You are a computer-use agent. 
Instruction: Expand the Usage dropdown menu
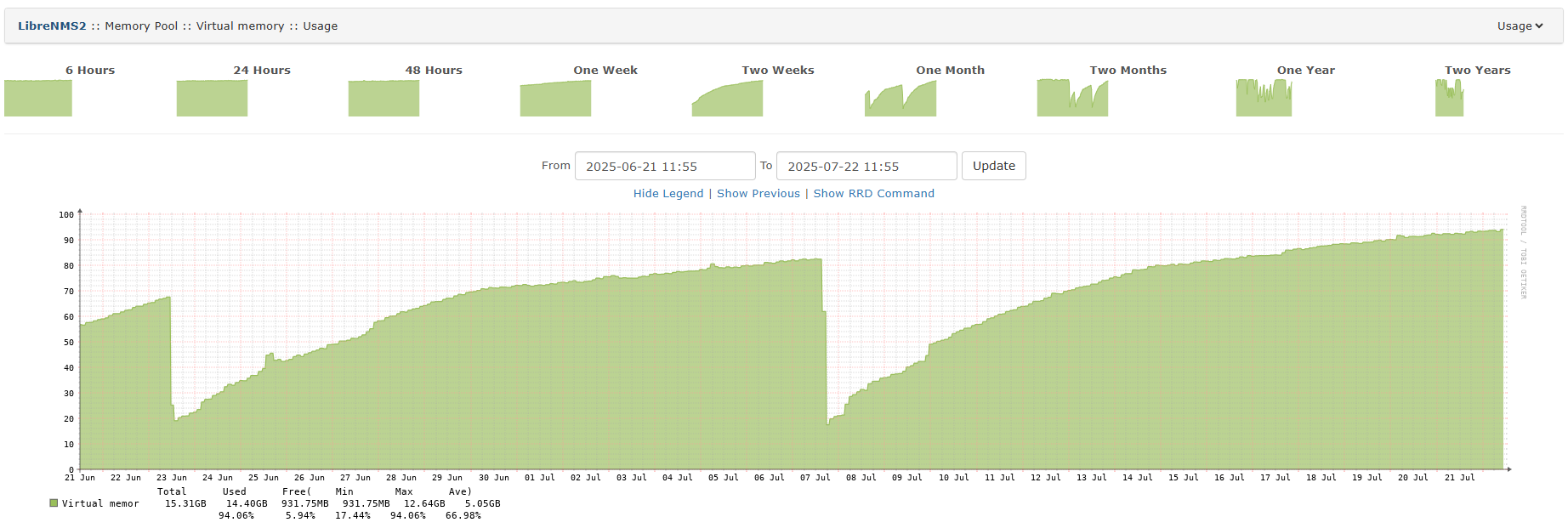click(1520, 26)
